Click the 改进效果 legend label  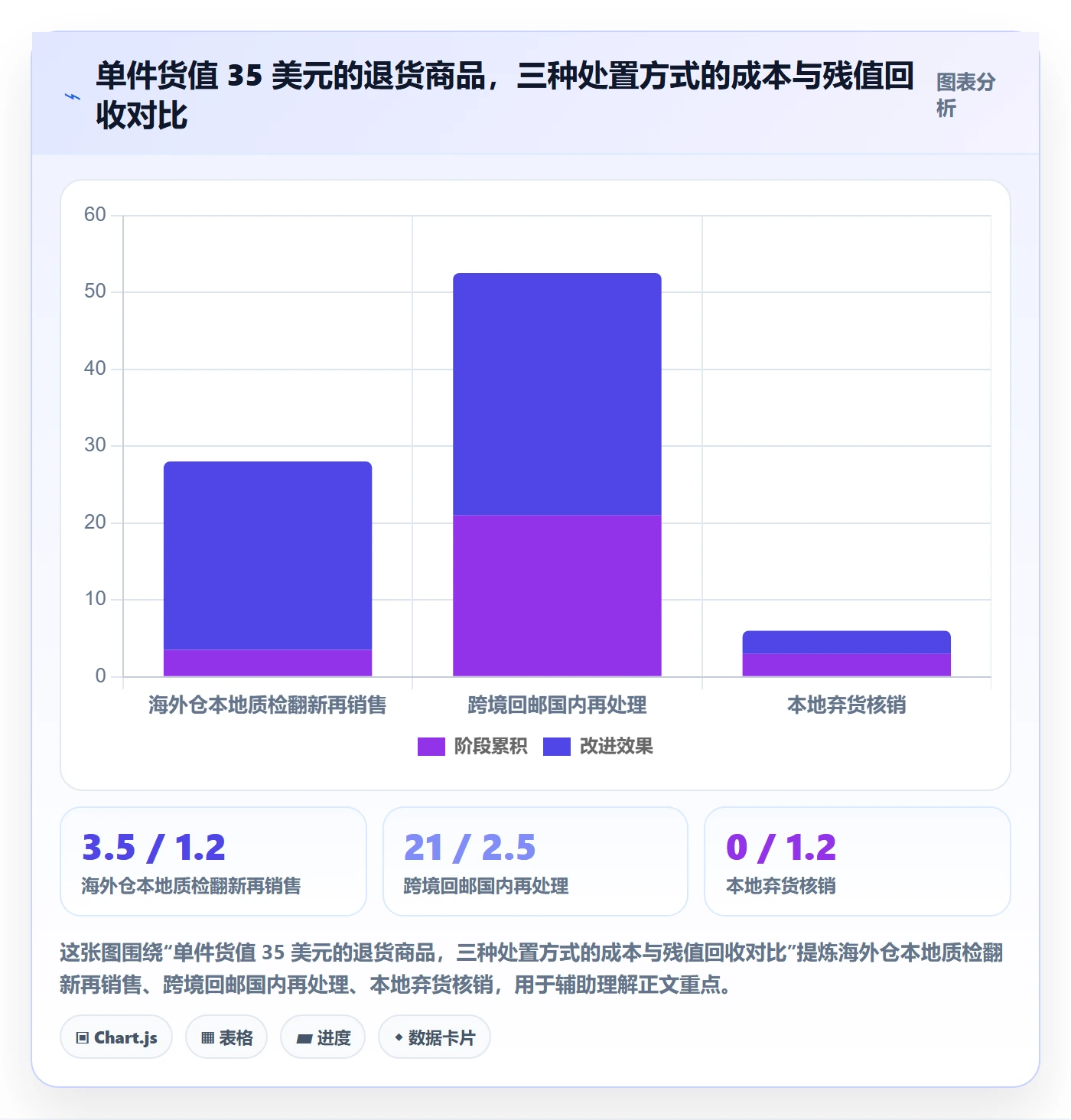616,746
